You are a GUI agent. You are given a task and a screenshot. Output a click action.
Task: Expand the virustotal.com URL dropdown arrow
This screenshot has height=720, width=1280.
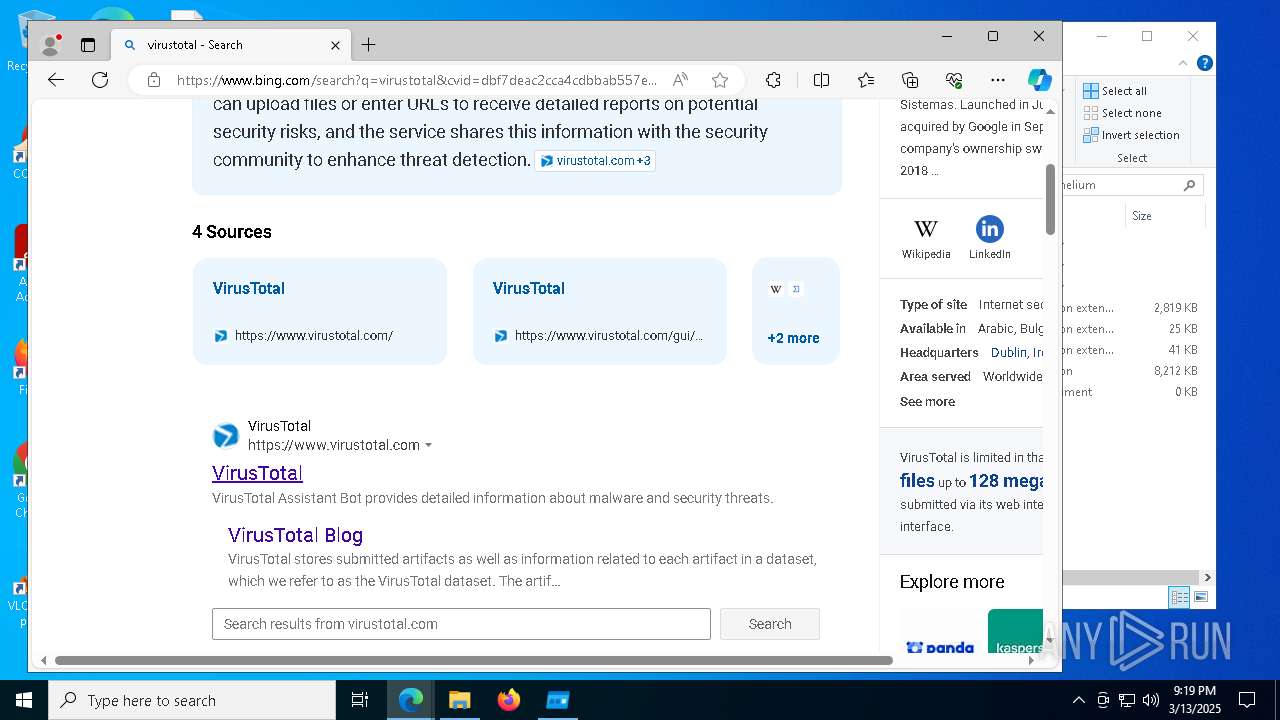(428, 445)
